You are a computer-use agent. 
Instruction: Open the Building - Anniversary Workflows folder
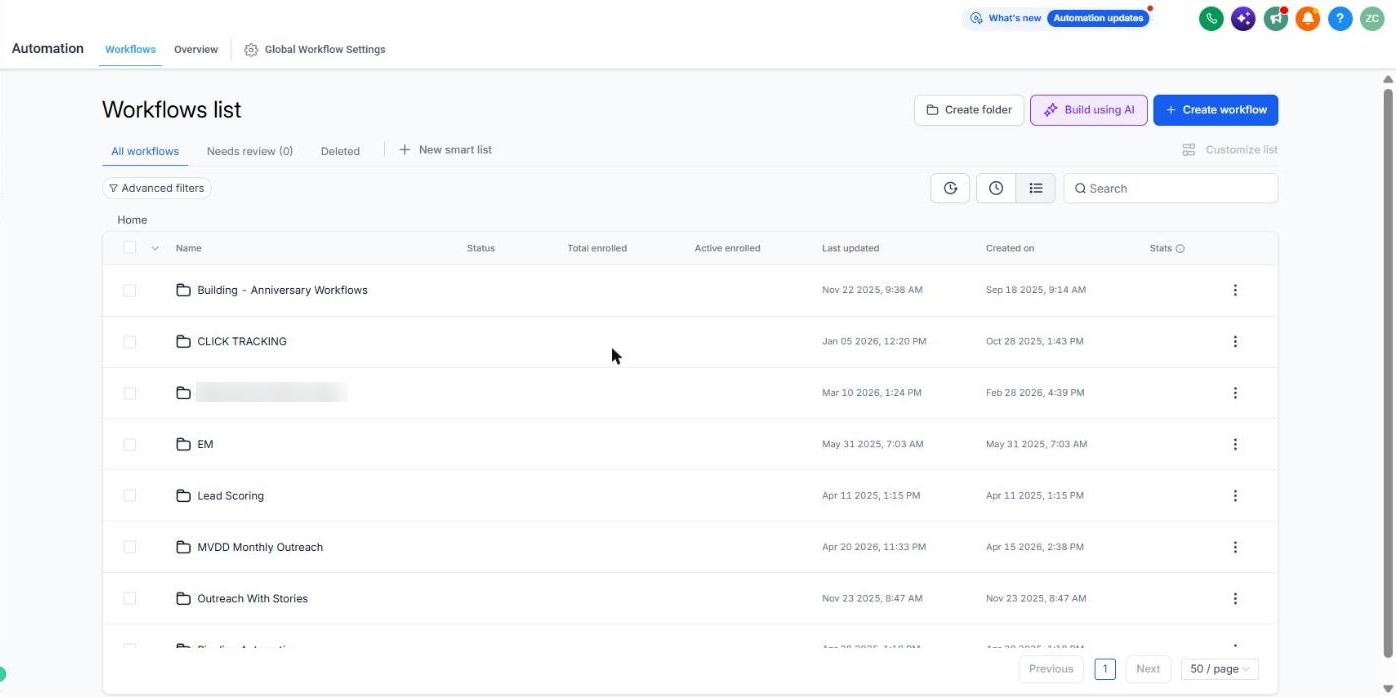coord(282,290)
